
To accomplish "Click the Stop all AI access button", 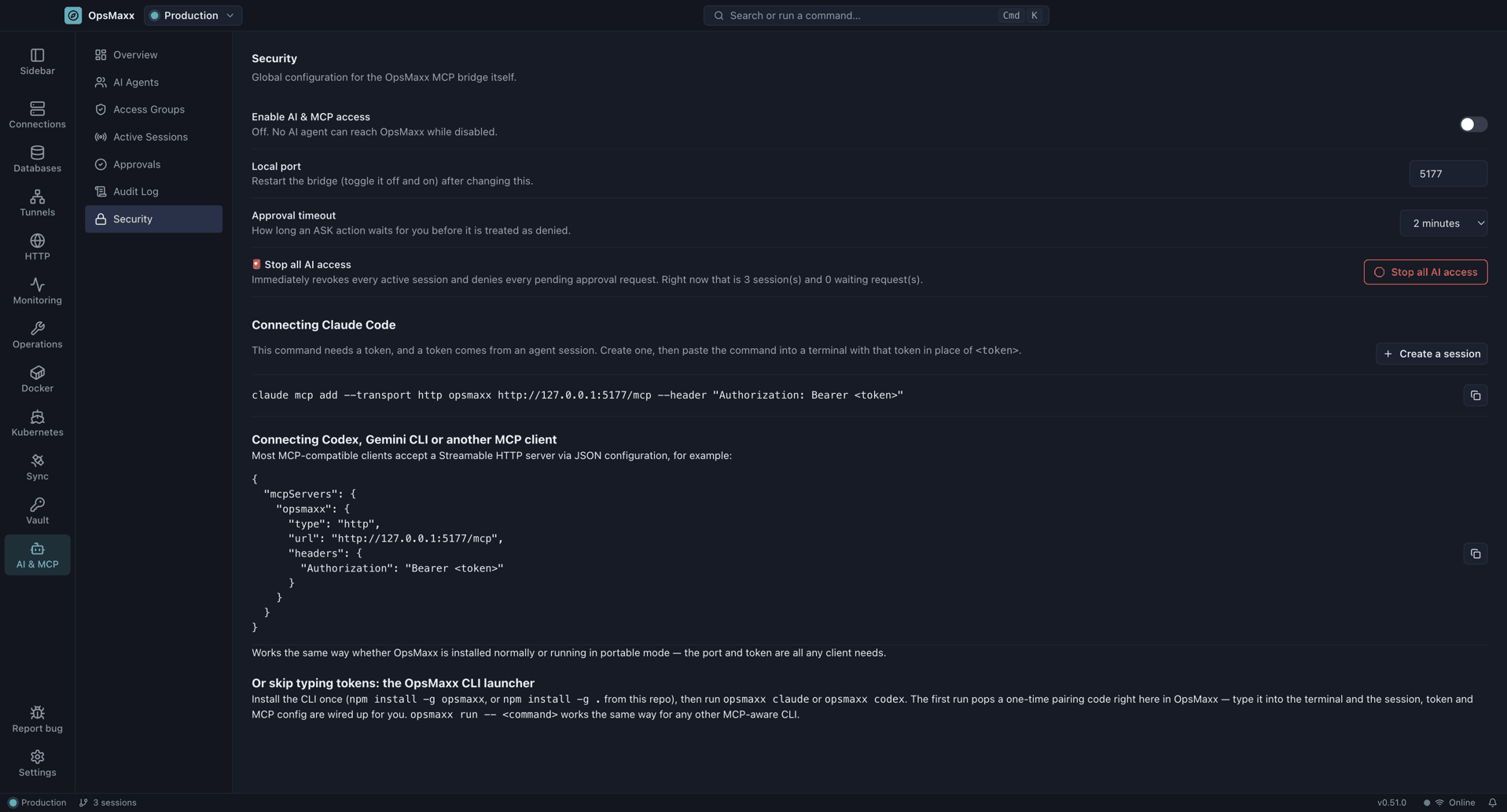I will pos(1425,272).
